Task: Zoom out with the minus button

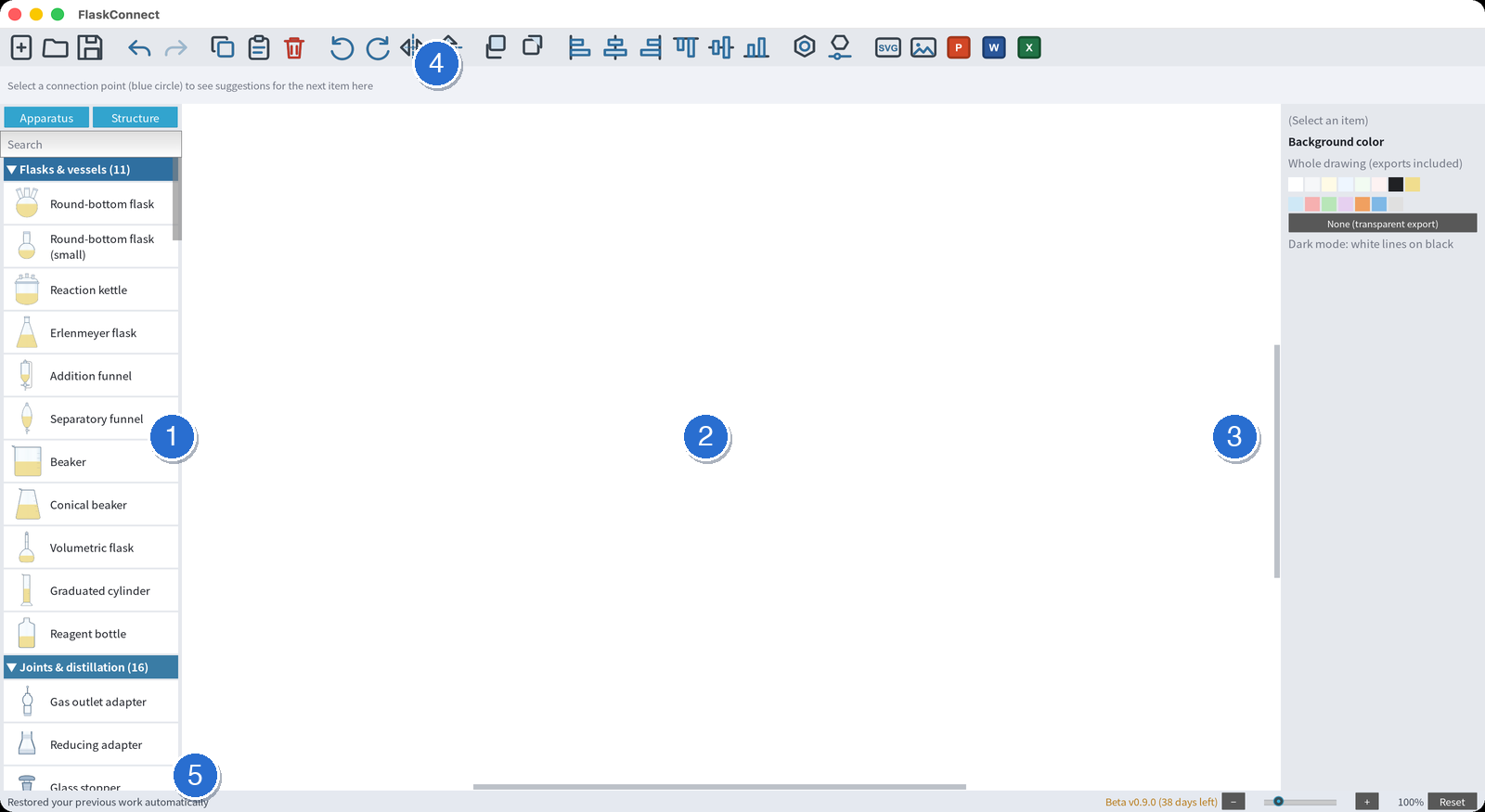Action: point(1233,802)
